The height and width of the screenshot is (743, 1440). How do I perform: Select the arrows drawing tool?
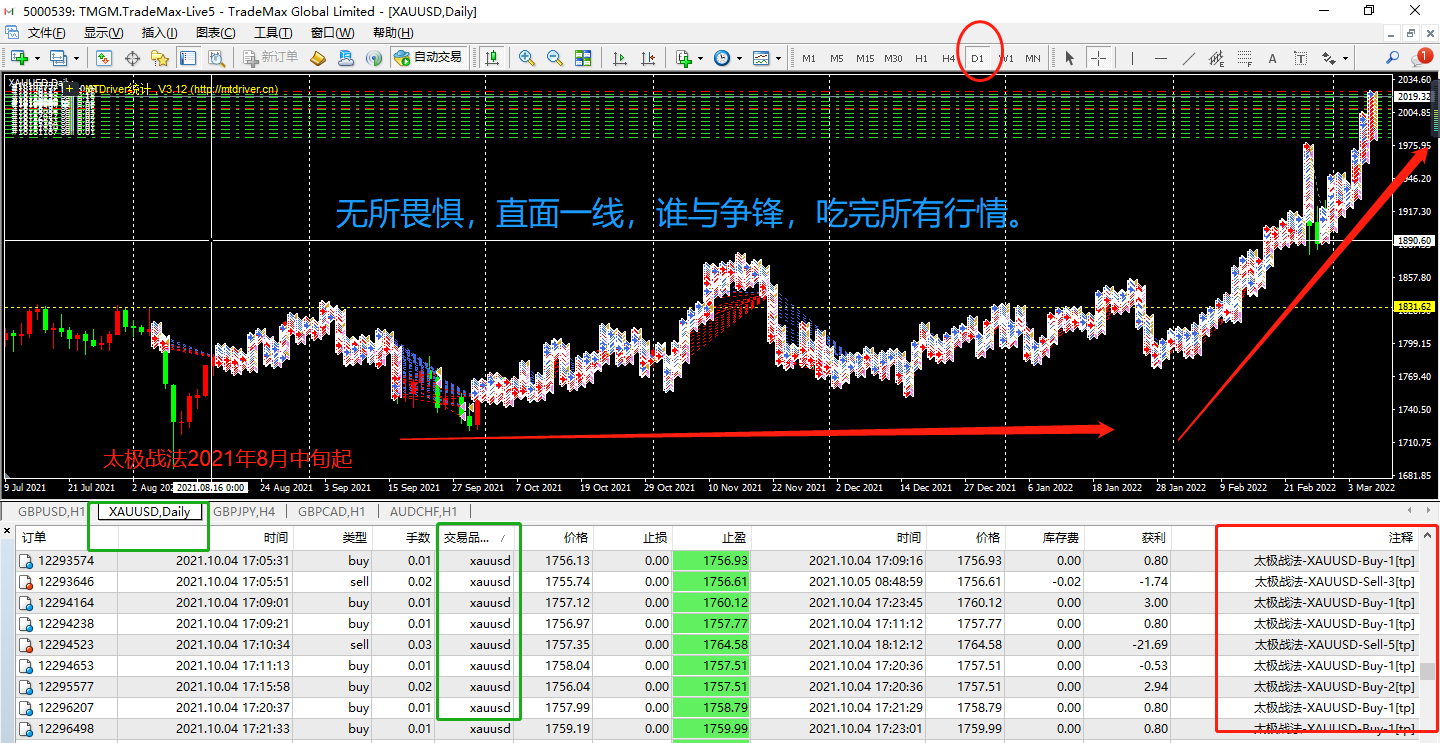tap(1329, 58)
